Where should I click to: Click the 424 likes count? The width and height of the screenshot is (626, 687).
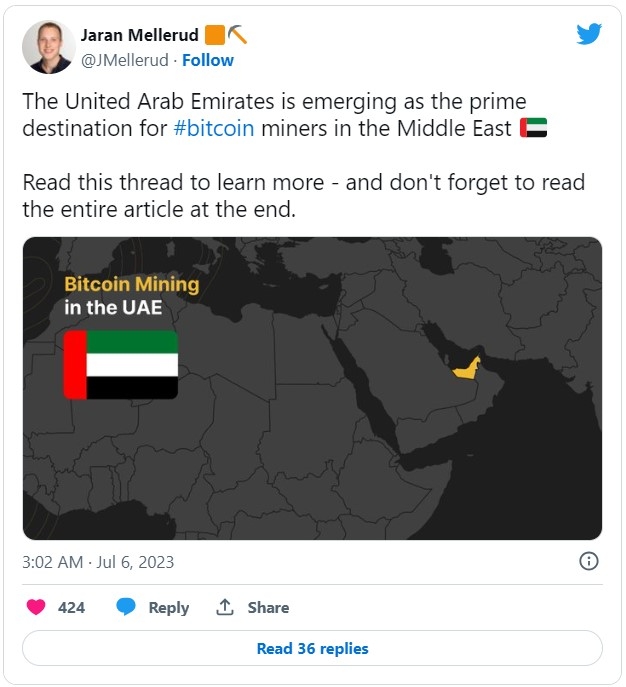(72, 607)
